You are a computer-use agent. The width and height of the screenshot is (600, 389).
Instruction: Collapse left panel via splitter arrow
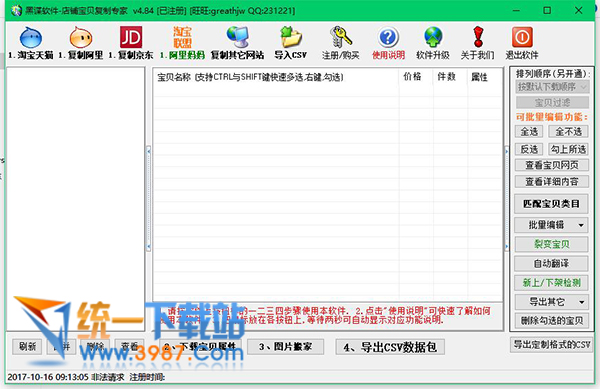[149, 152]
